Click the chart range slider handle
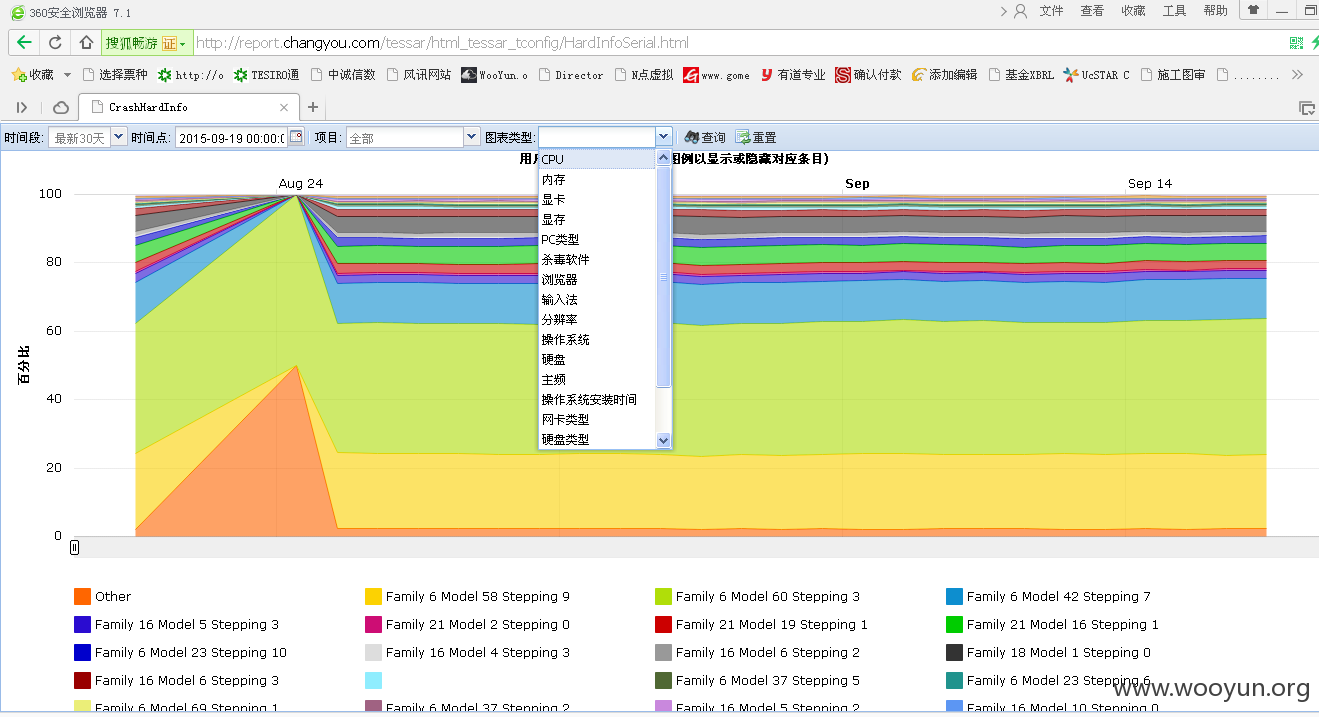This screenshot has width=1319, height=717. (74, 547)
